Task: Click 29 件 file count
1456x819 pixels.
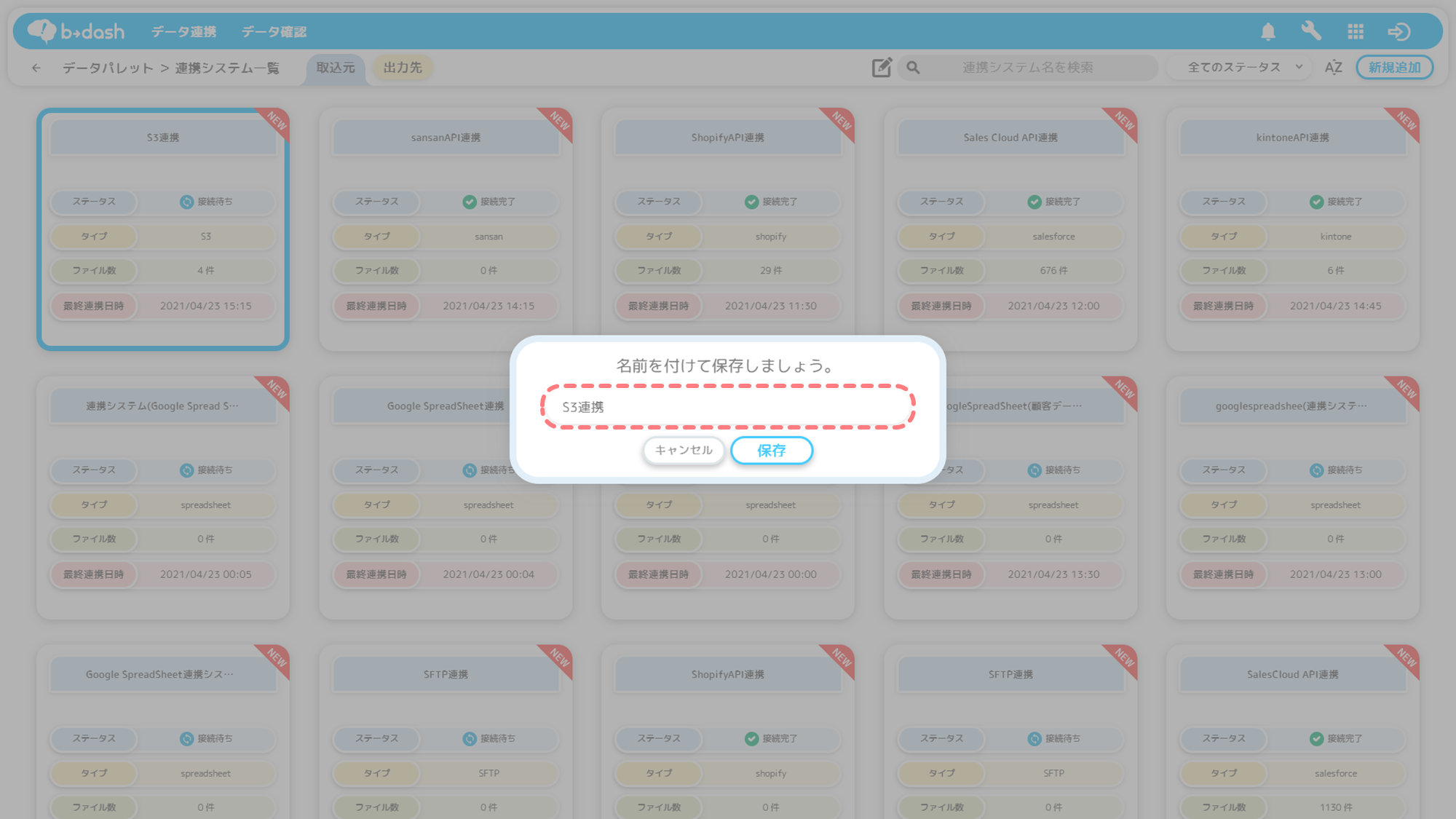Action: point(771,271)
